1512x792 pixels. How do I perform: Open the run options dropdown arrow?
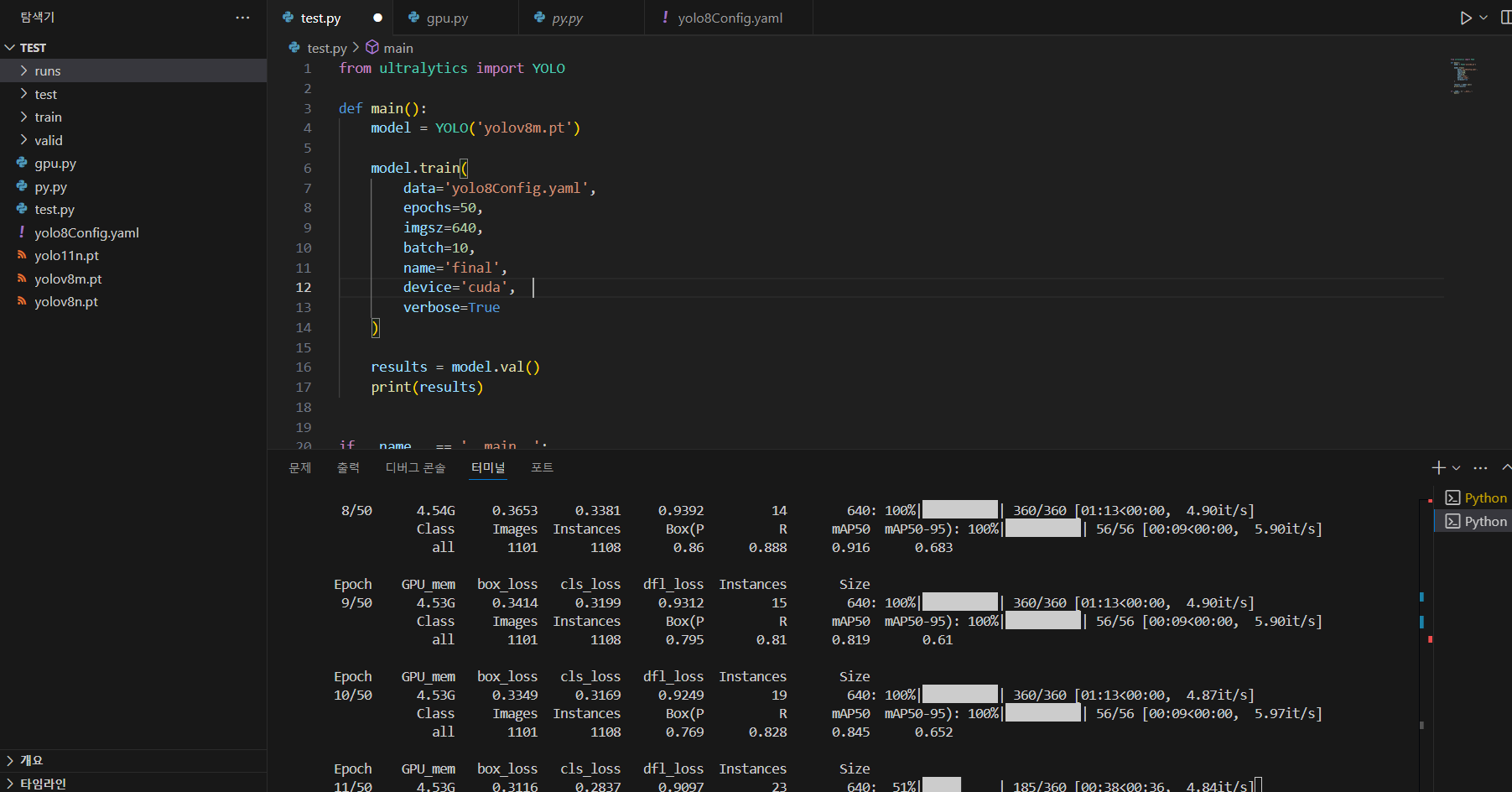[1483, 18]
